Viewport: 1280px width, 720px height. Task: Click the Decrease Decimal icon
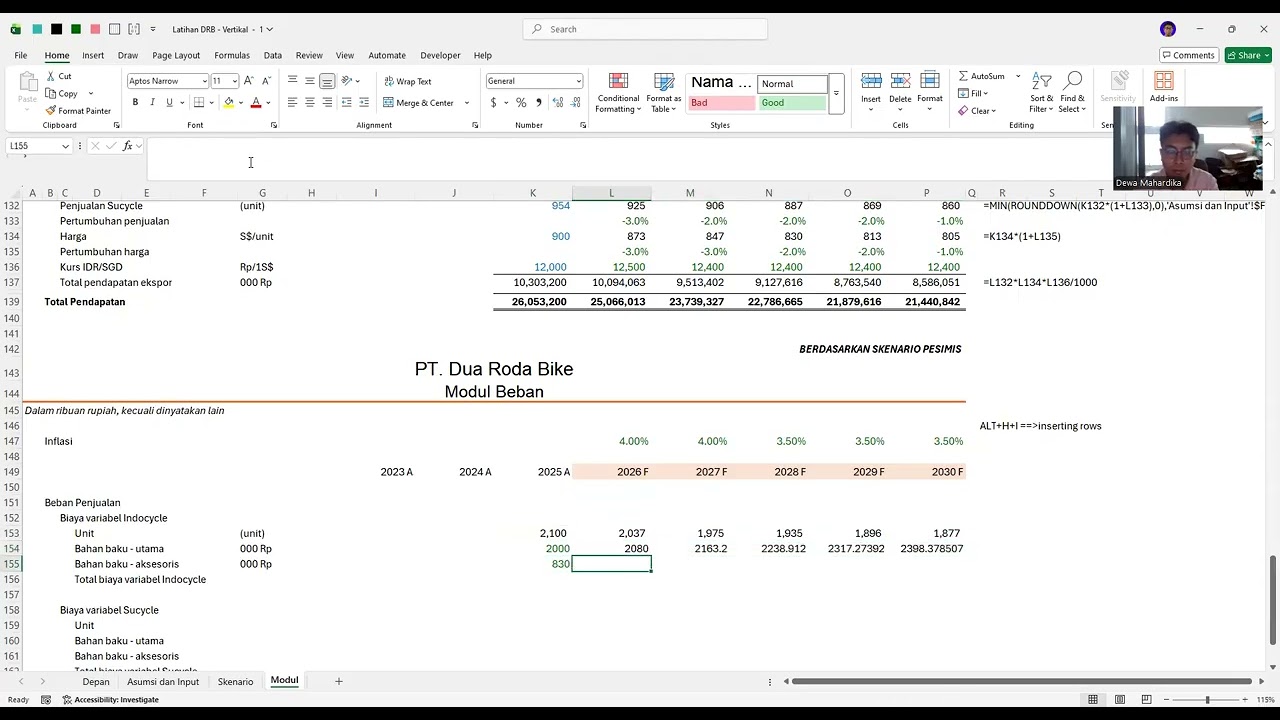(577, 102)
